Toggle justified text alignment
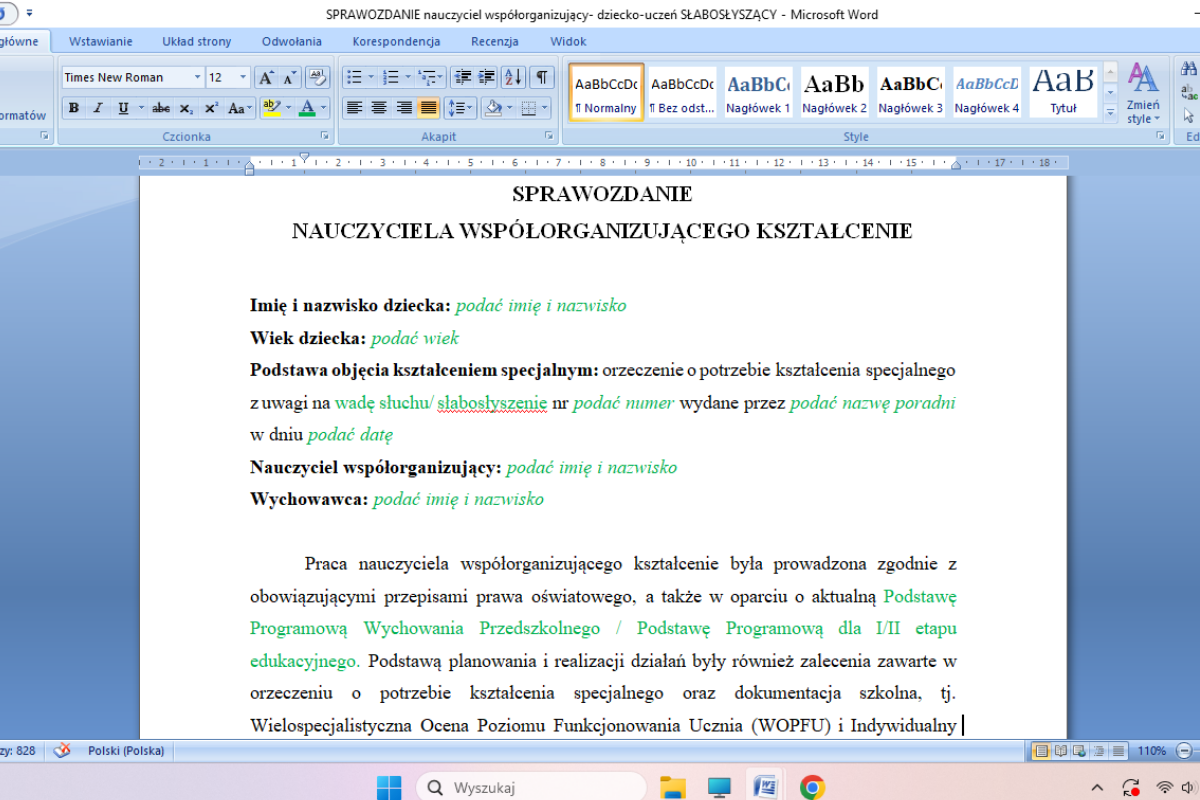Viewport: 1200px width, 800px height. (428, 108)
